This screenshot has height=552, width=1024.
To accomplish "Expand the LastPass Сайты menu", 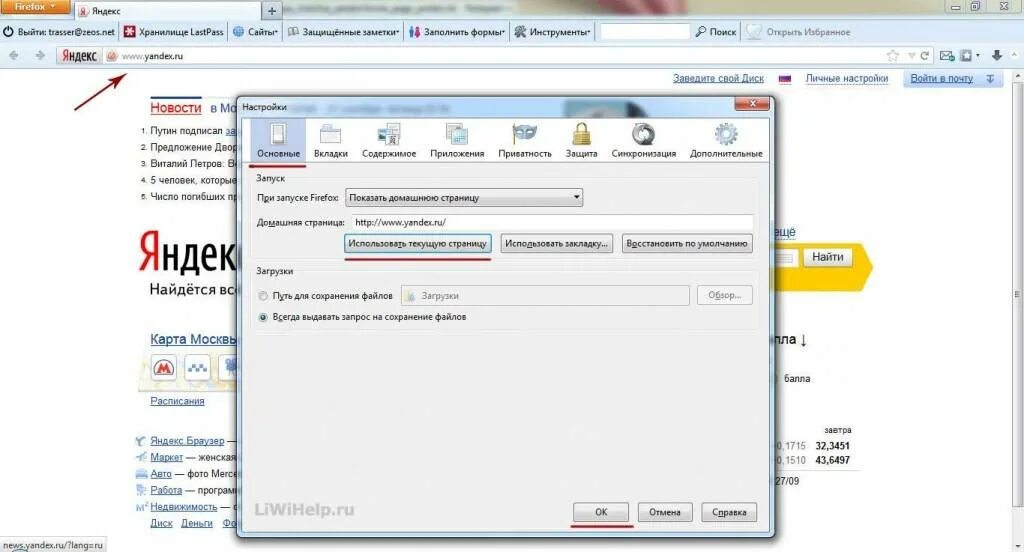I will pyautogui.click(x=255, y=31).
